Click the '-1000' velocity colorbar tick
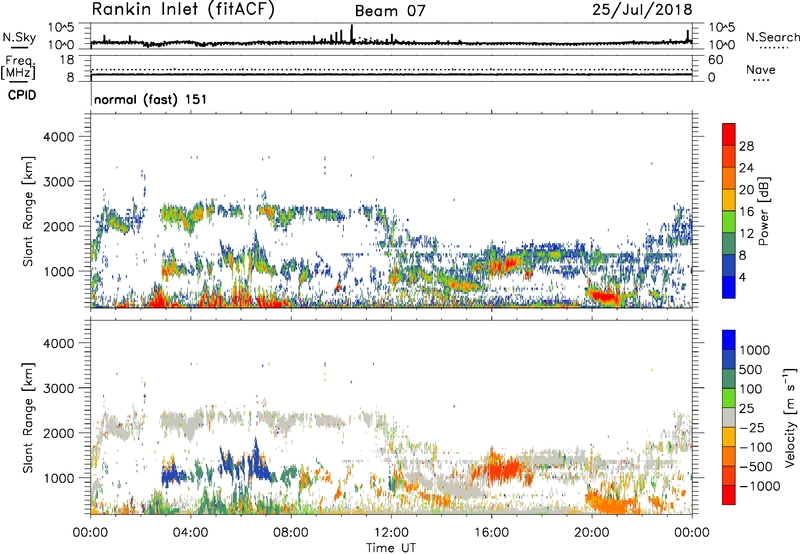 pyautogui.click(x=759, y=486)
